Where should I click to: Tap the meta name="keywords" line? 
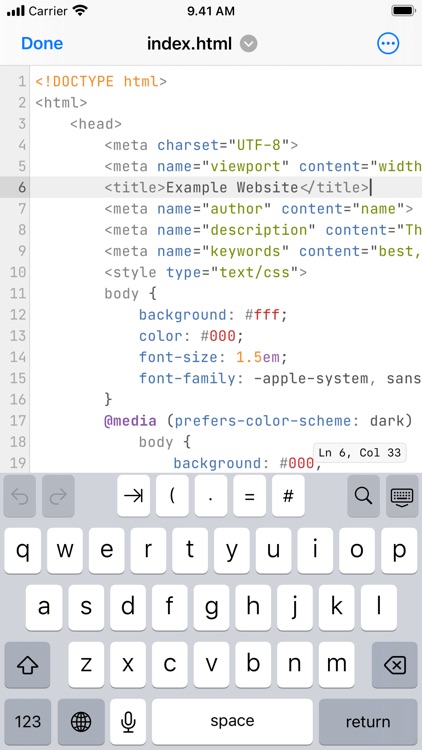click(x=263, y=251)
